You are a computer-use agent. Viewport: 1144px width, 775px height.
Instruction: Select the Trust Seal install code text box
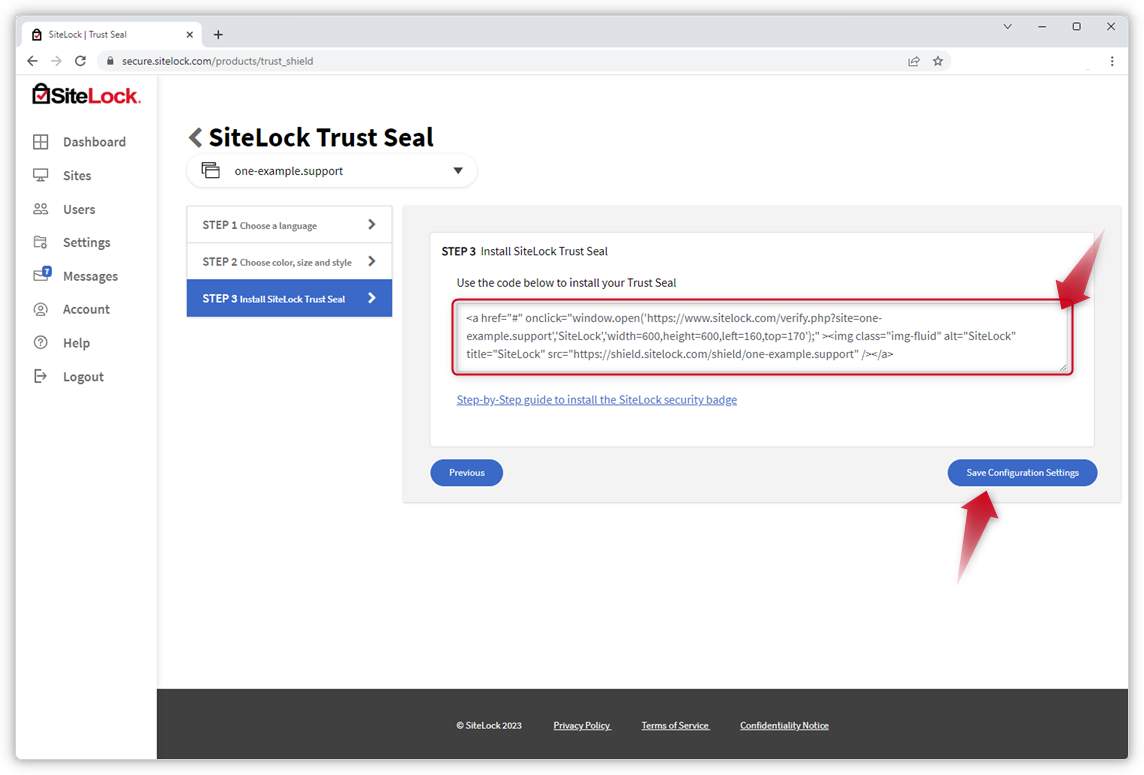[762, 336]
